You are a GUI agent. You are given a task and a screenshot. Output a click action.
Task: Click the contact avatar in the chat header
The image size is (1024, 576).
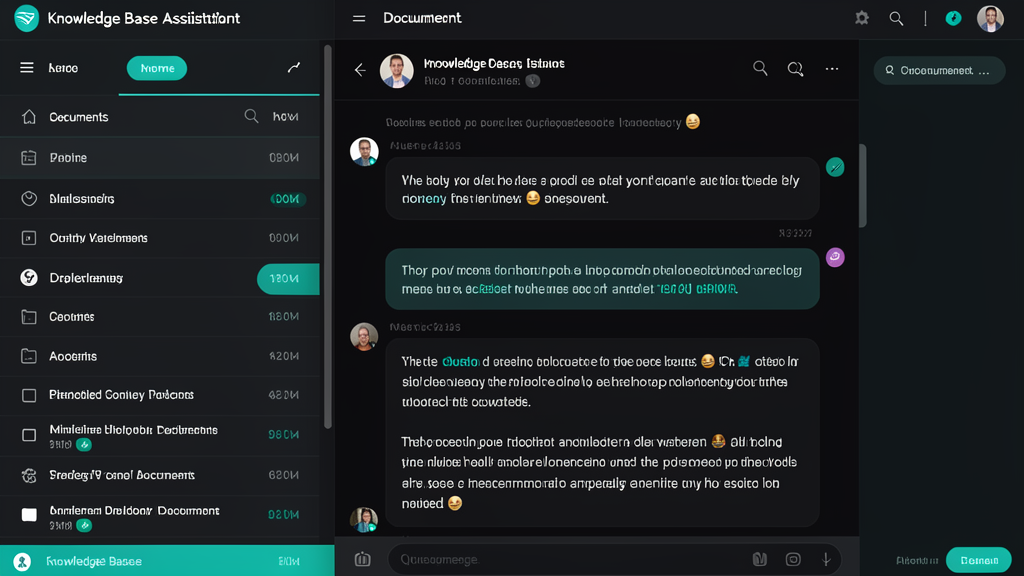click(x=396, y=70)
